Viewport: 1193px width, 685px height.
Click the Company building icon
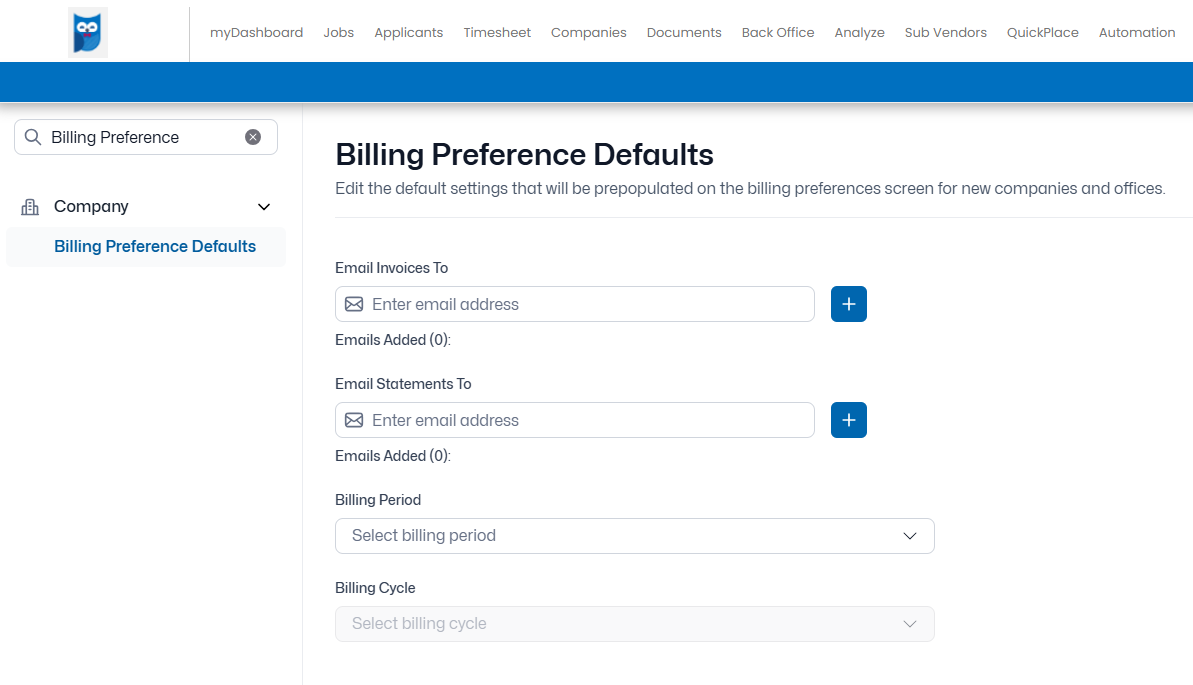(x=30, y=207)
